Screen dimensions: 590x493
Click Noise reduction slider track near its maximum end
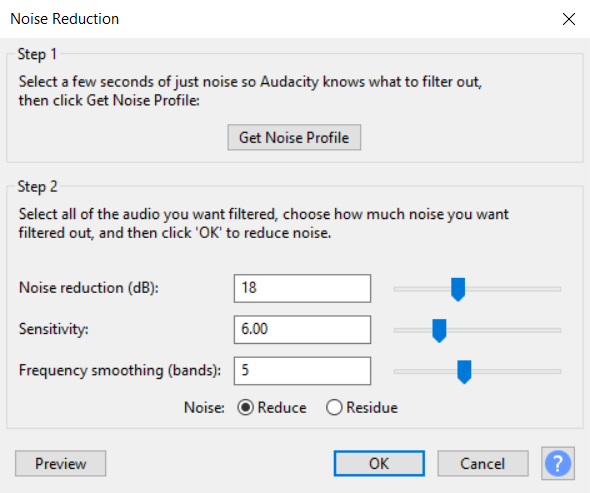(555, 289)
